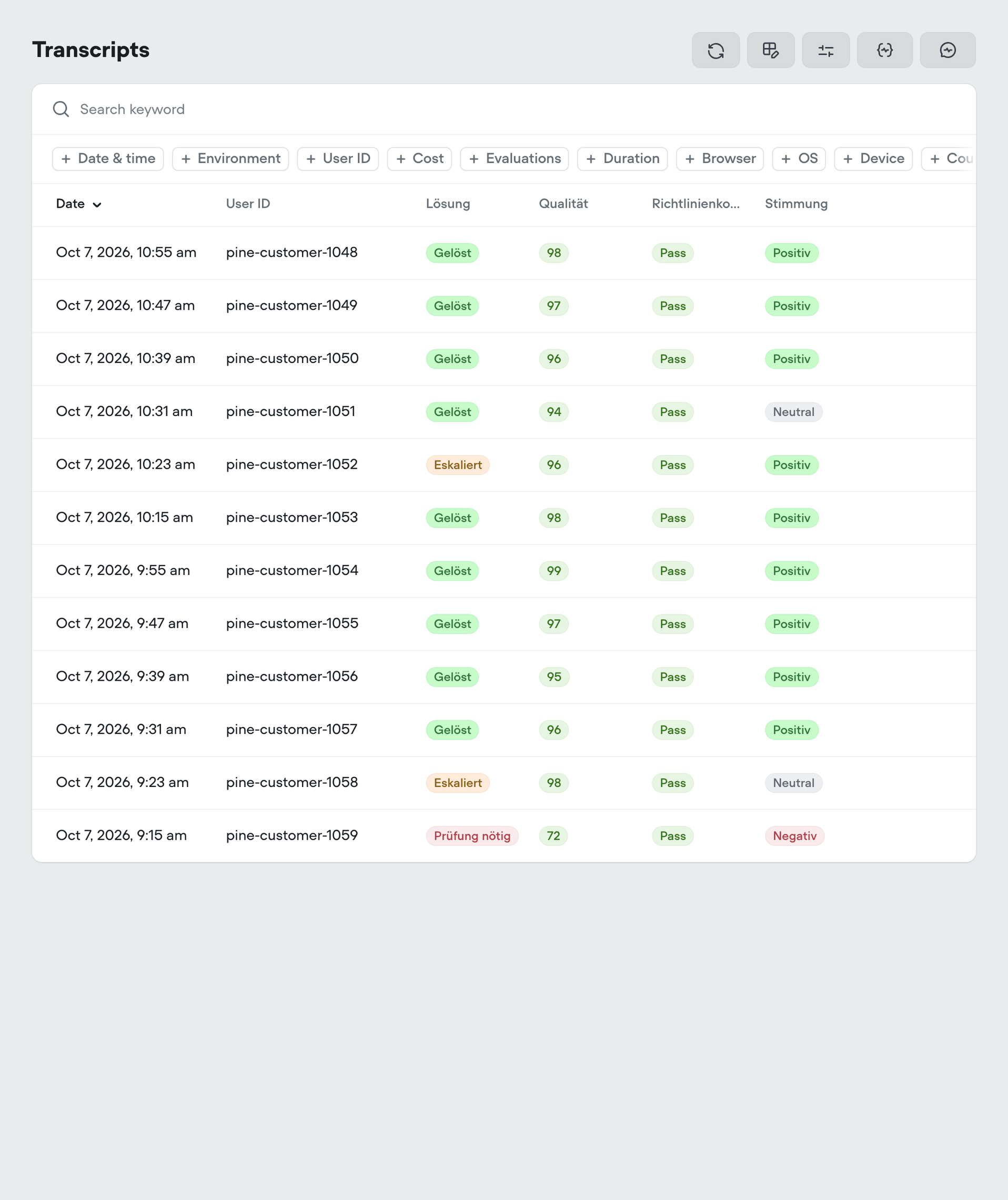
Task: Select row dated Oct 7, 2026, 10:47 am
Action: (x=503, y=306)
